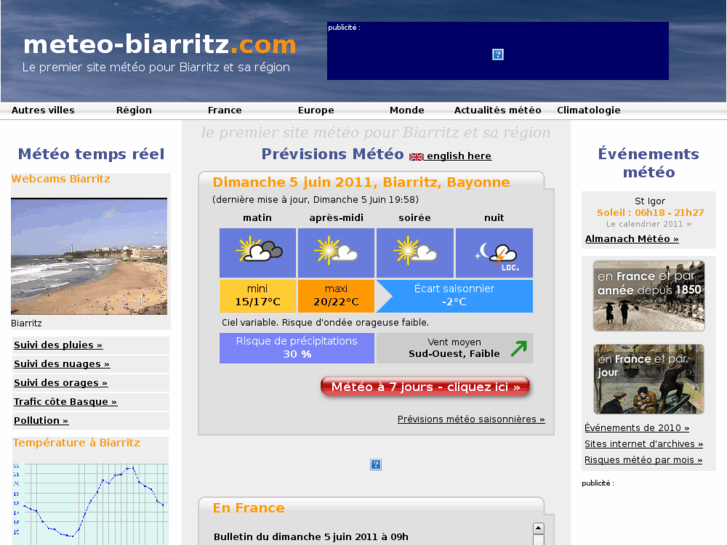
Task: Open the France menu
Action: pos(225,110)
